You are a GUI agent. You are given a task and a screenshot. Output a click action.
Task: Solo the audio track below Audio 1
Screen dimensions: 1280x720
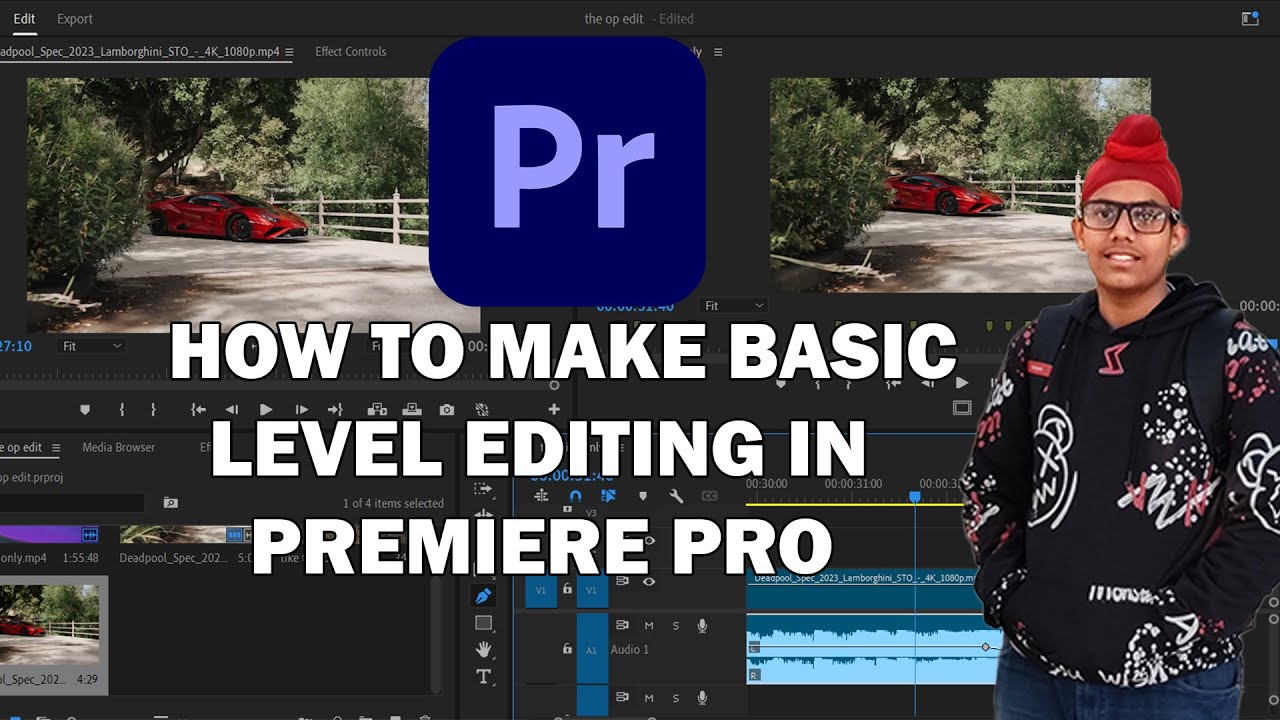(676, 697)
